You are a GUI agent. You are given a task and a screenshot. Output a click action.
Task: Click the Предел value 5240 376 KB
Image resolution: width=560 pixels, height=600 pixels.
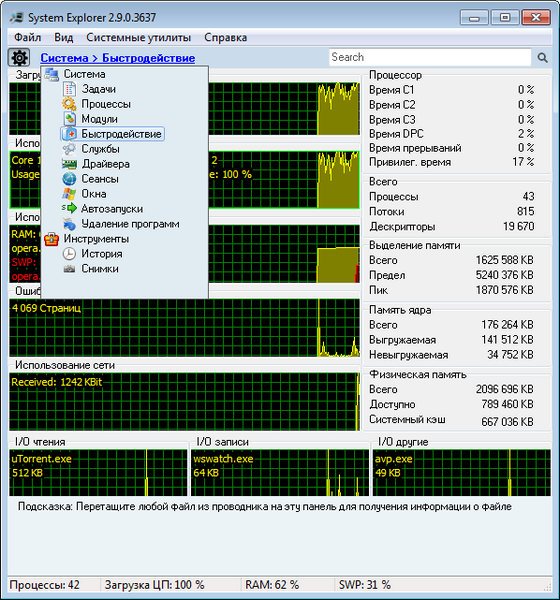pyautogui.click(x=504, y=275)
